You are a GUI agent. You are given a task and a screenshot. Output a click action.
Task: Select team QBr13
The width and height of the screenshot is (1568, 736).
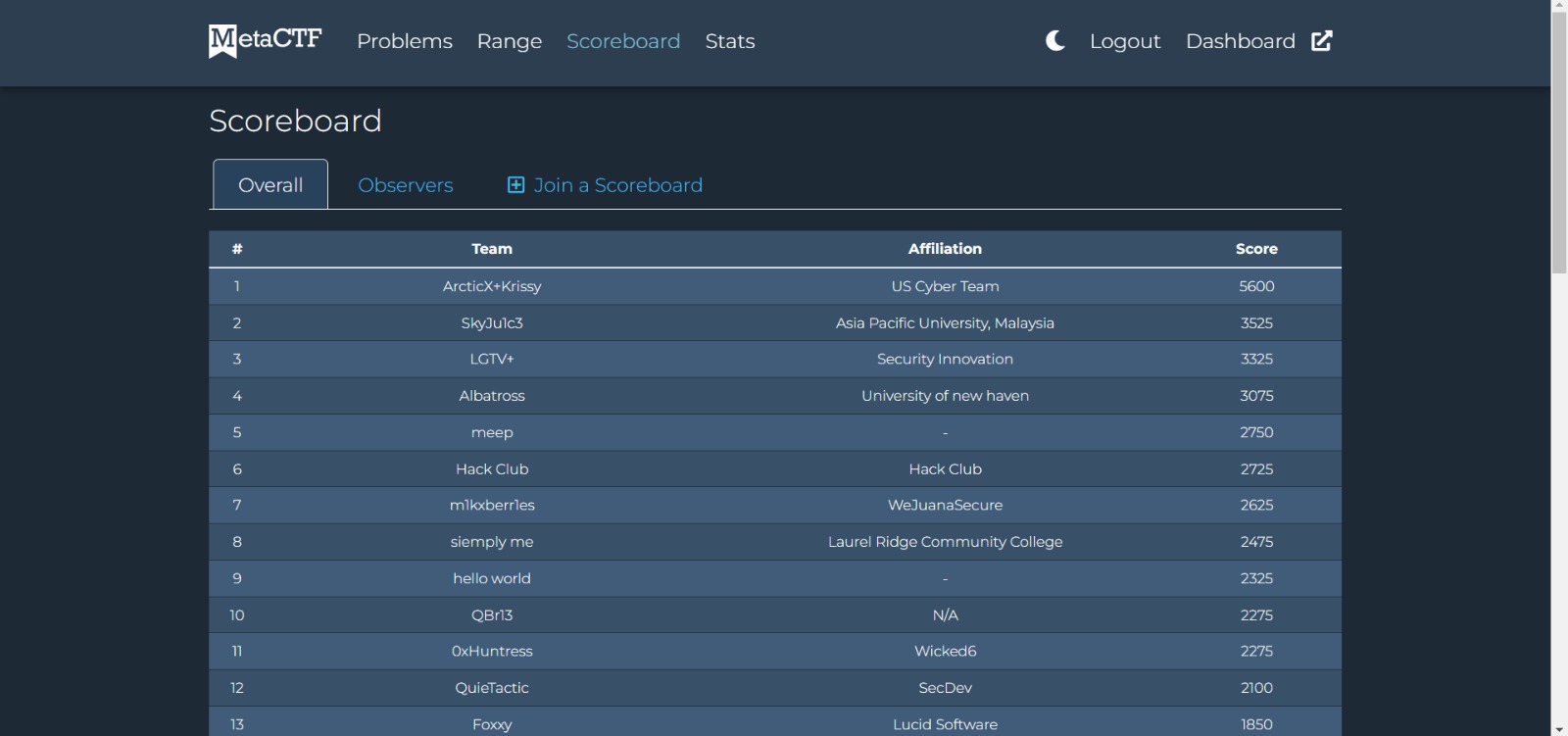point(492,615)
